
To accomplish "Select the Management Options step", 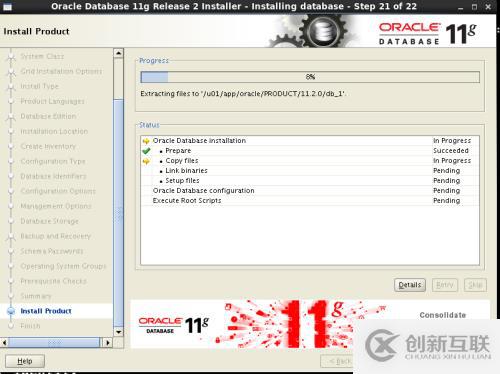I will (56, 206).
